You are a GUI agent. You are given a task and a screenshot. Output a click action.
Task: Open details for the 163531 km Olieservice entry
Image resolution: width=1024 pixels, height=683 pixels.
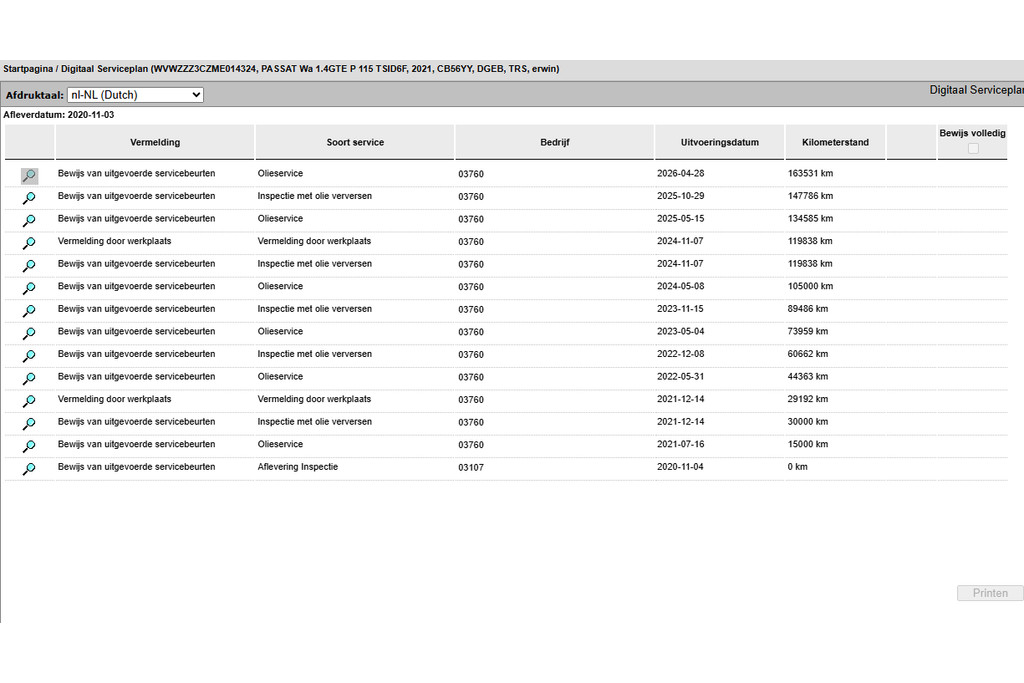[x=29, y=175]
